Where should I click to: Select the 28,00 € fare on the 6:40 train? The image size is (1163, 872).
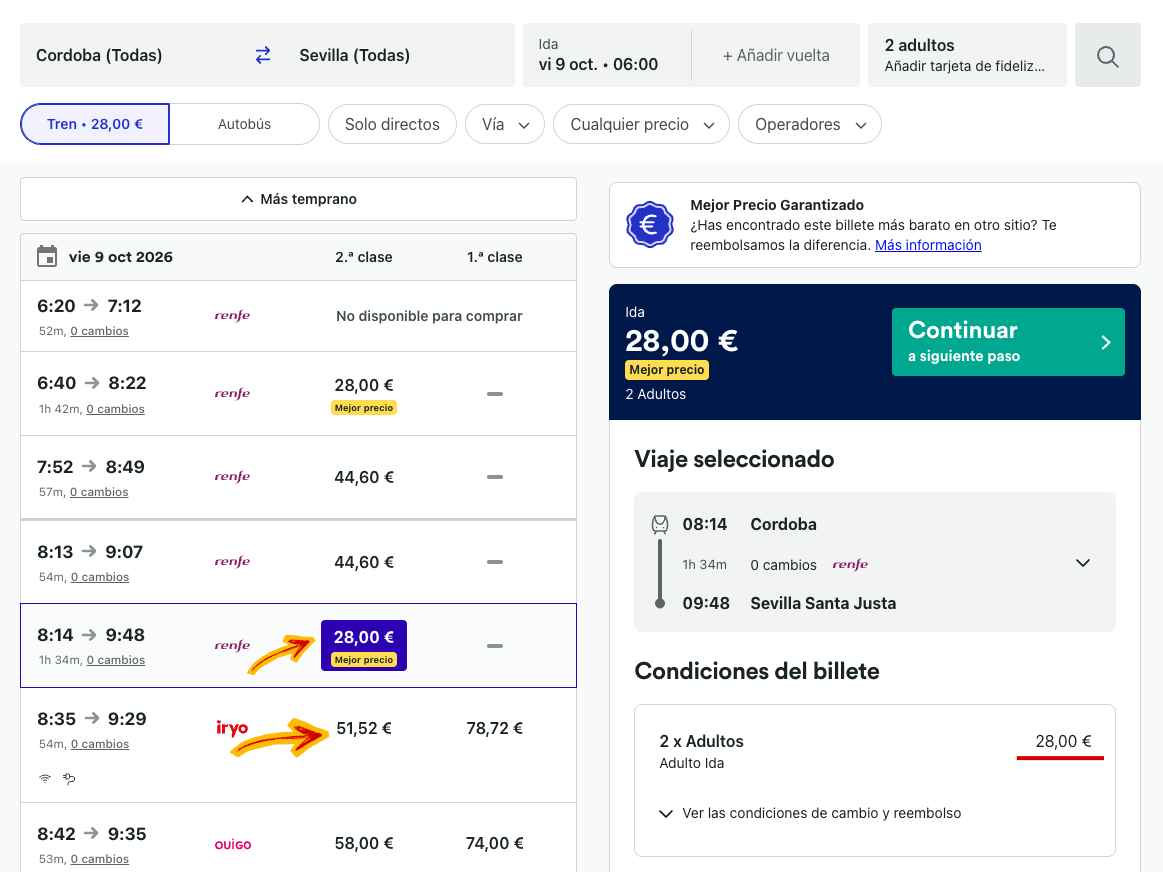click(x=363, y=394)
